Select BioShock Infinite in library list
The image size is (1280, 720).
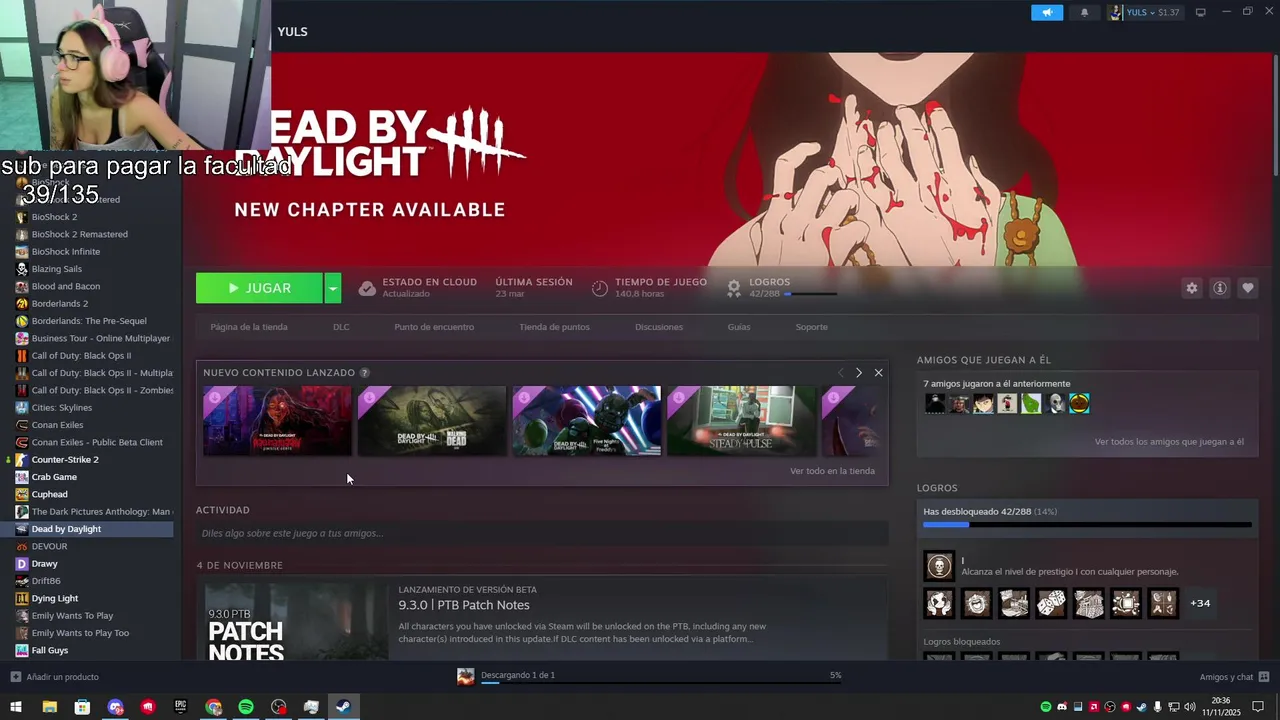click(x=65, y=252)
